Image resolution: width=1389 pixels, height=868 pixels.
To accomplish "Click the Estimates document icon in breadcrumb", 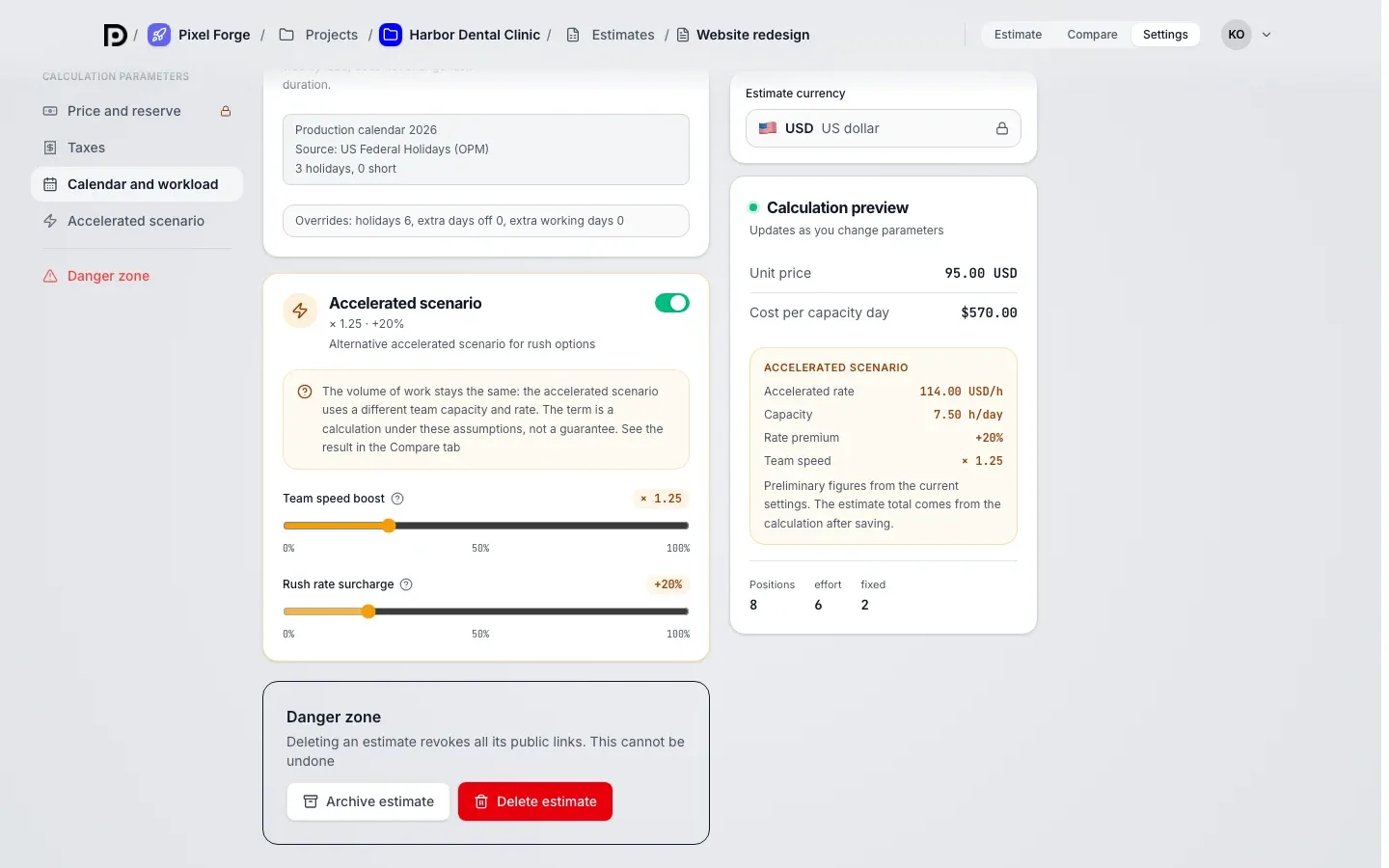I will [573, 35].
